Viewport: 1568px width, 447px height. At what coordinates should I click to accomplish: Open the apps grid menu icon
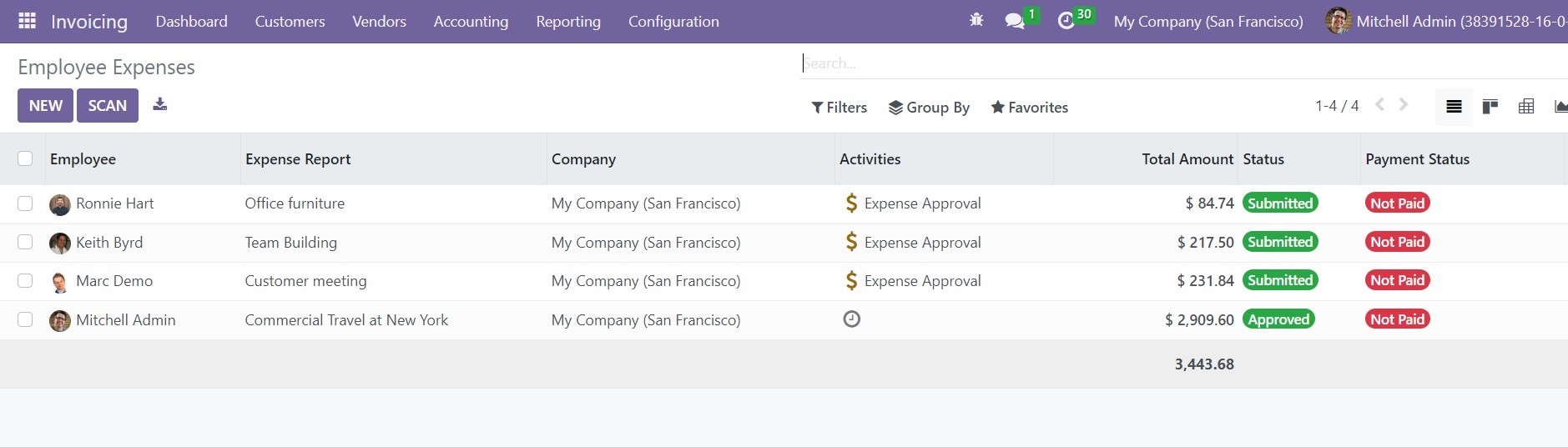point(27,21)
